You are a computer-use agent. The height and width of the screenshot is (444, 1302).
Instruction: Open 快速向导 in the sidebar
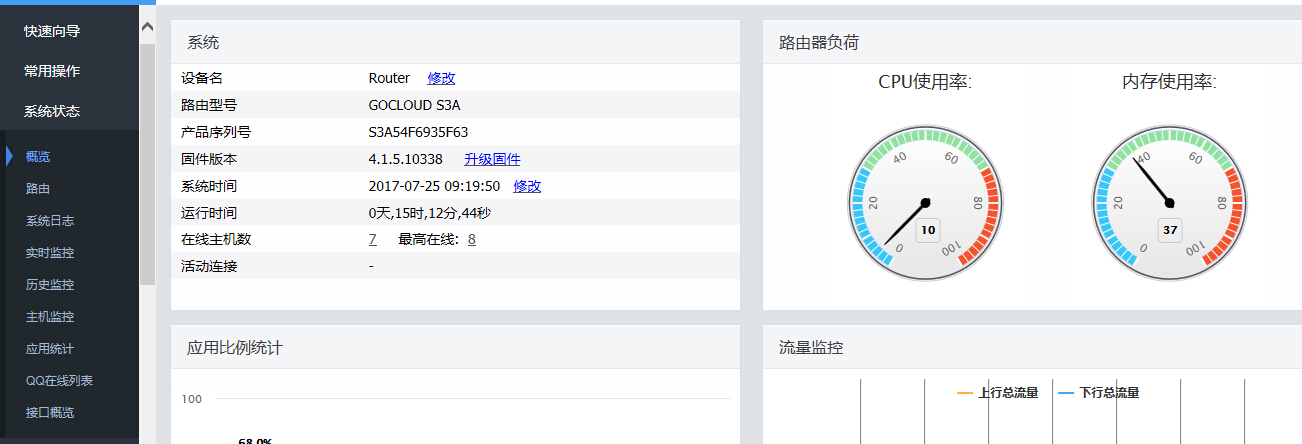tap(52, 31)
